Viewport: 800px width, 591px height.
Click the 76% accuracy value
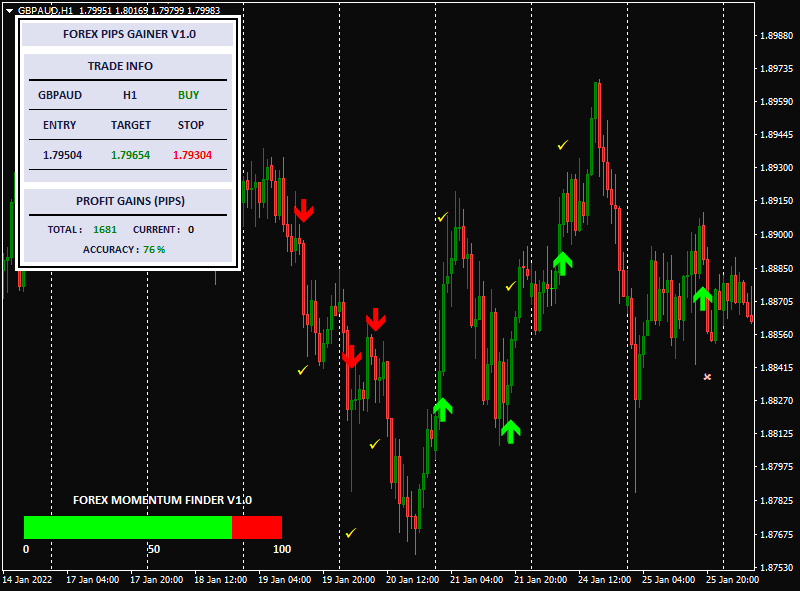click(x=154, y=249)
